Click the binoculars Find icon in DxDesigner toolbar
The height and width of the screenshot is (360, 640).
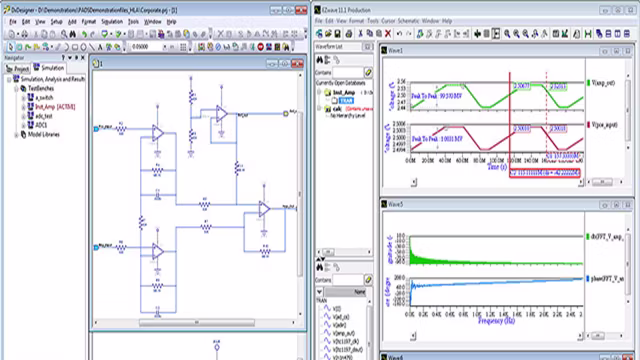73,34
